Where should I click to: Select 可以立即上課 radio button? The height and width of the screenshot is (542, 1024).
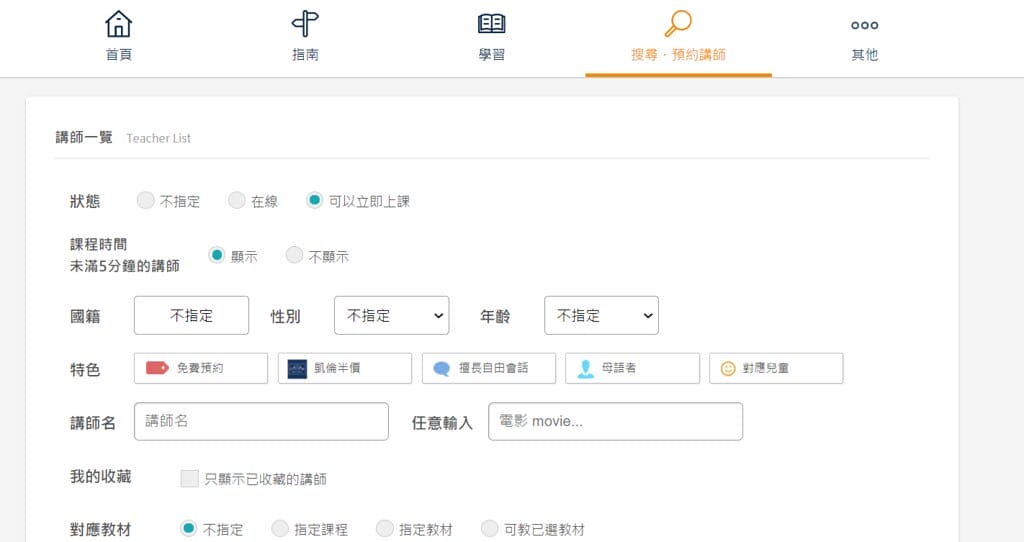(314, 200)
